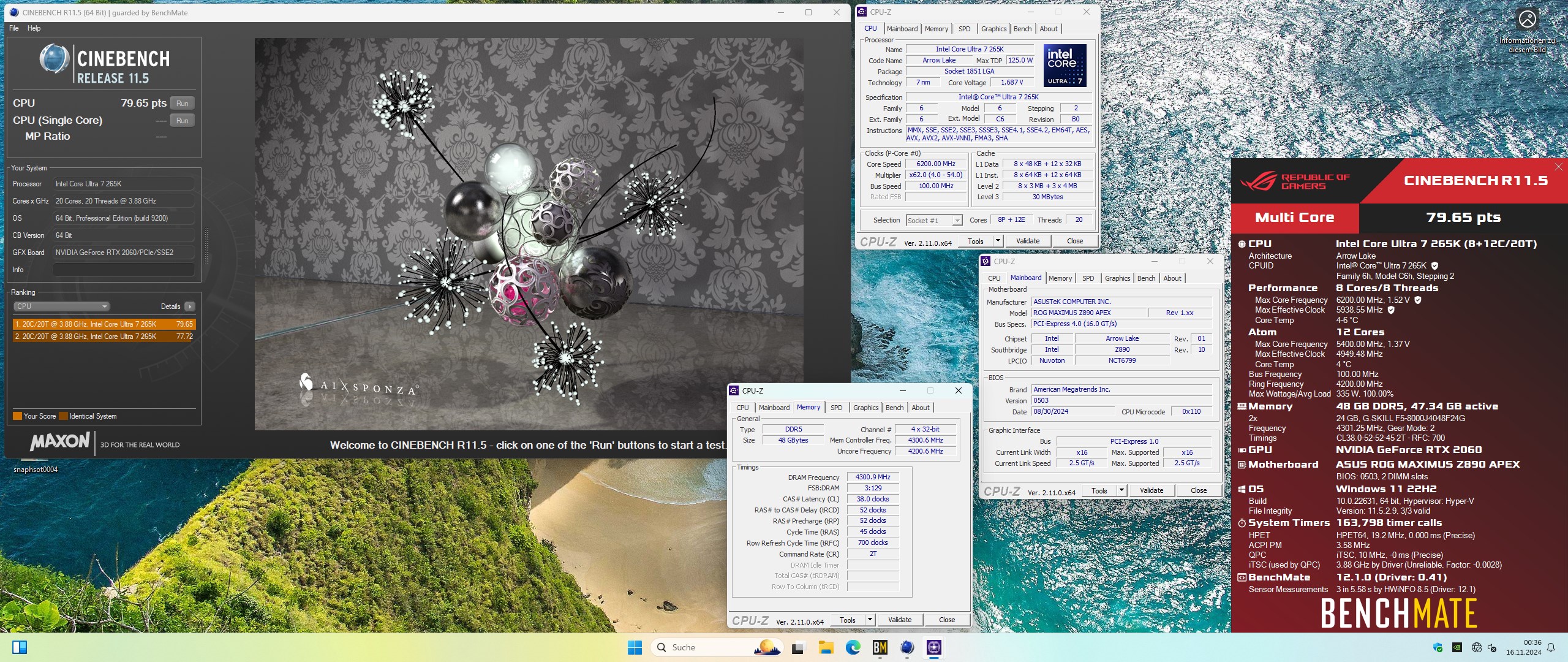Open muted speaker tray icon
This screenshot has width=1568, height=662.
pos(1492,647)
